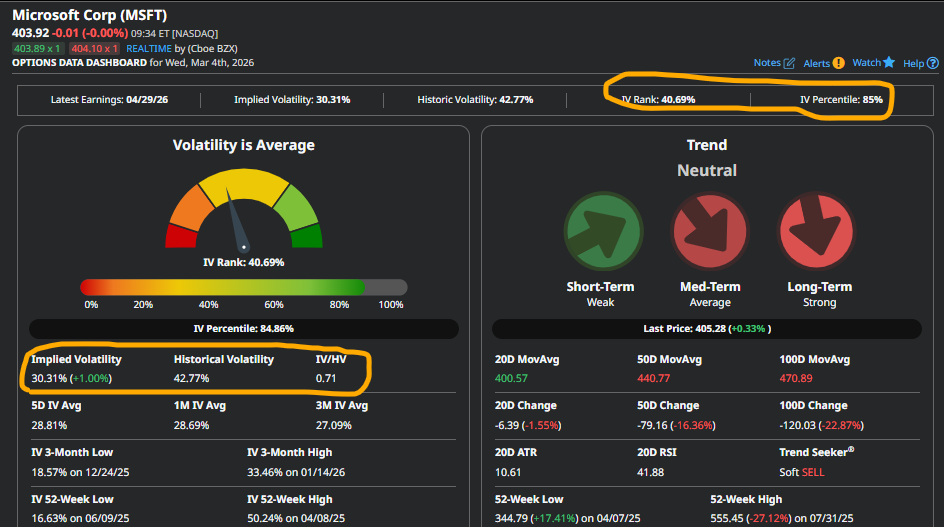The height and width of the screenshot is (527, 944).
Task: Click the Med-Term red down arrow icon
Action: coord(710,231)
